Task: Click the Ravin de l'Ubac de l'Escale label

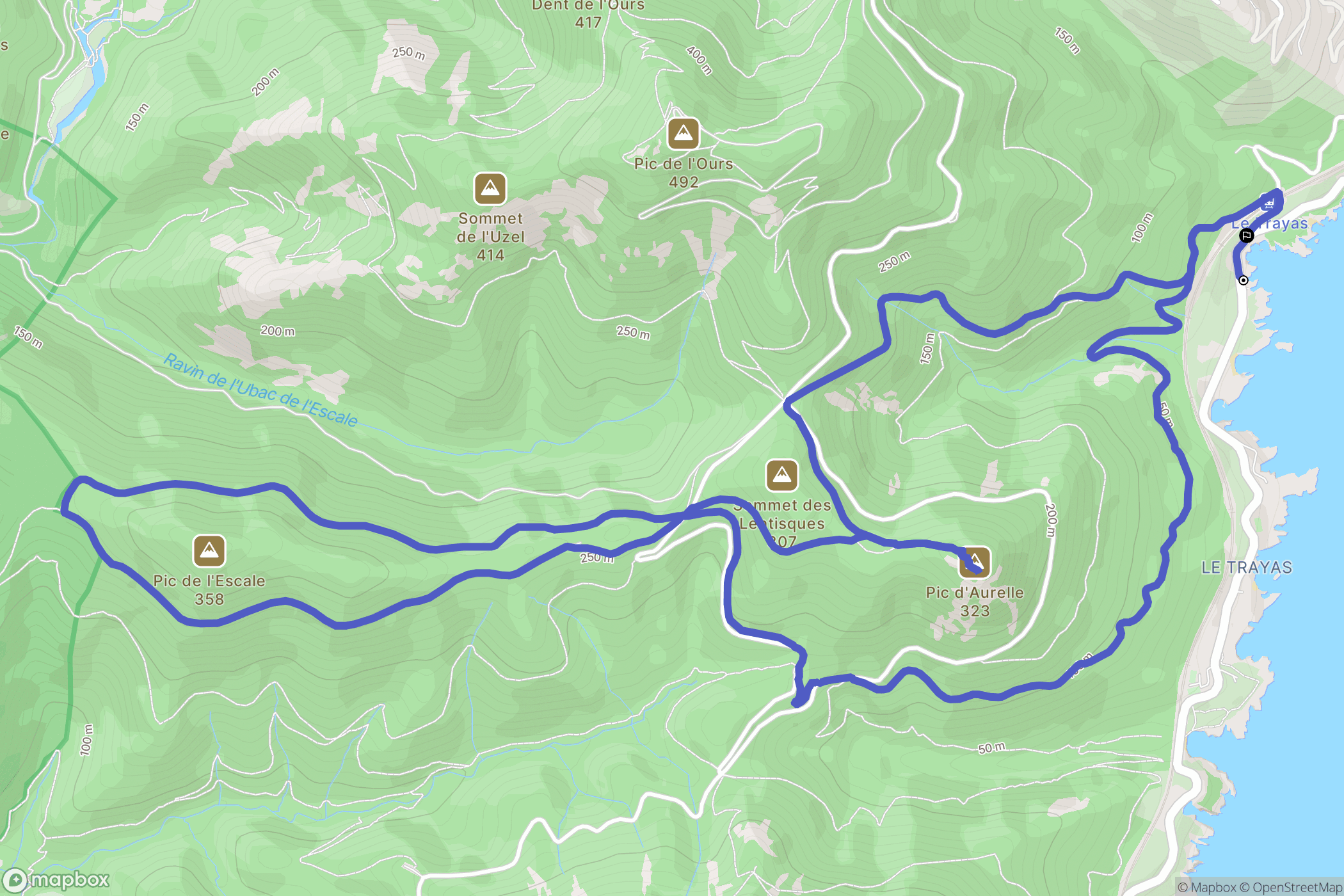Action: [260, 390]
